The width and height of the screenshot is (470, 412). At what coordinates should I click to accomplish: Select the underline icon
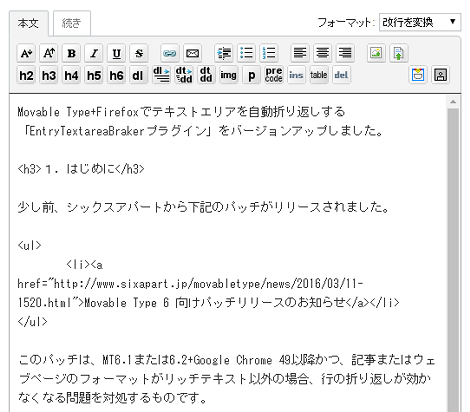pos(116,53)
